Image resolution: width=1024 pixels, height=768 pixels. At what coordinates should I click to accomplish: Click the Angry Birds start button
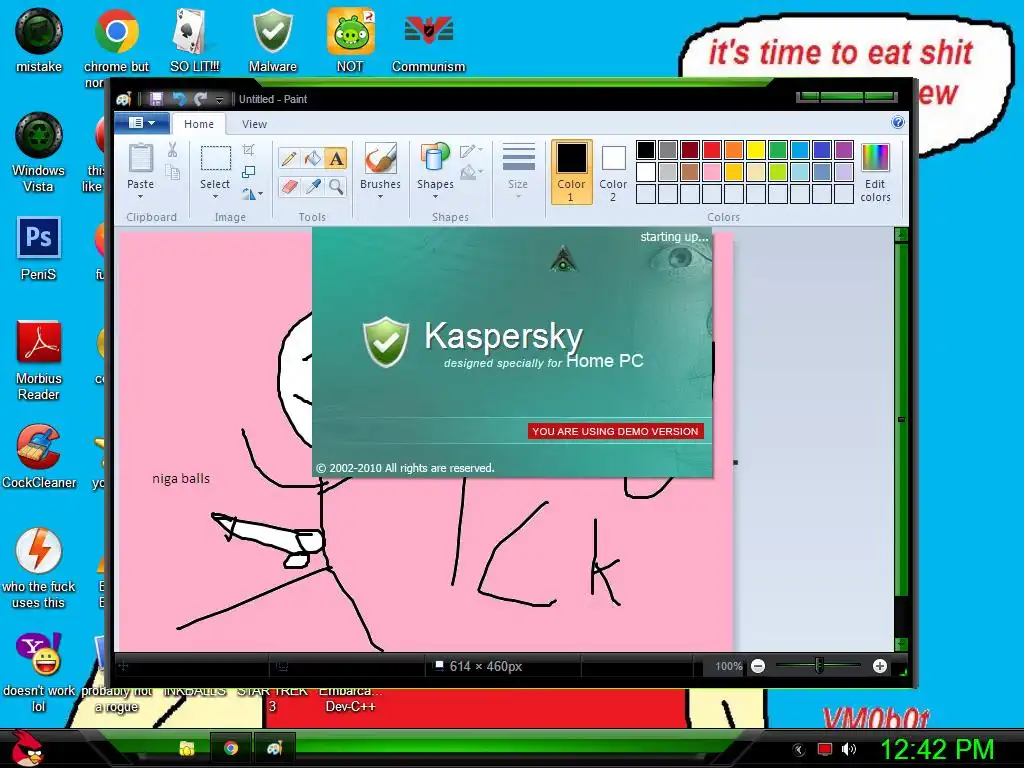(27, 748)
